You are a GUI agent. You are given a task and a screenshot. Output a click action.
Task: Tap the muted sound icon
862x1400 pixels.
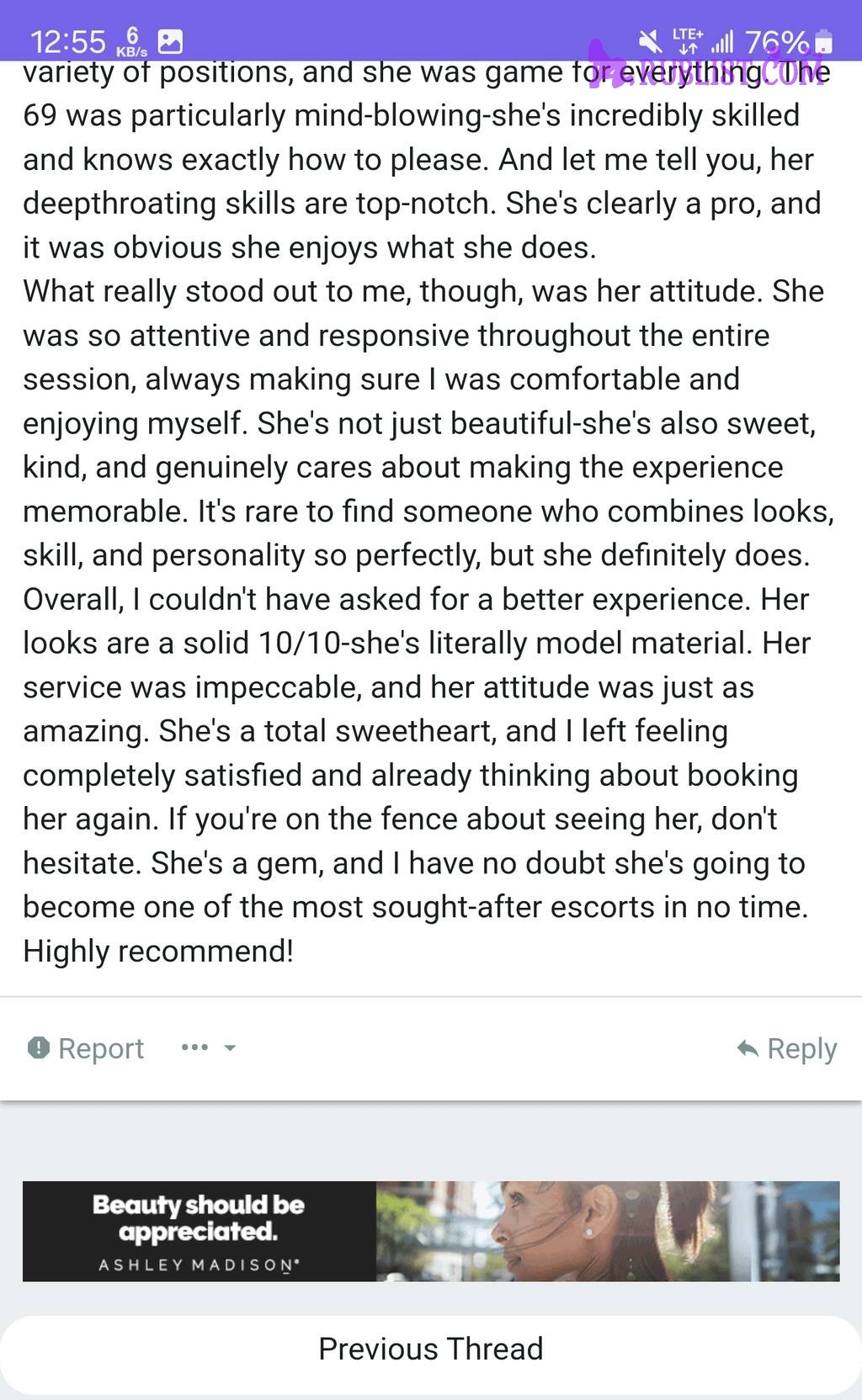650,40
